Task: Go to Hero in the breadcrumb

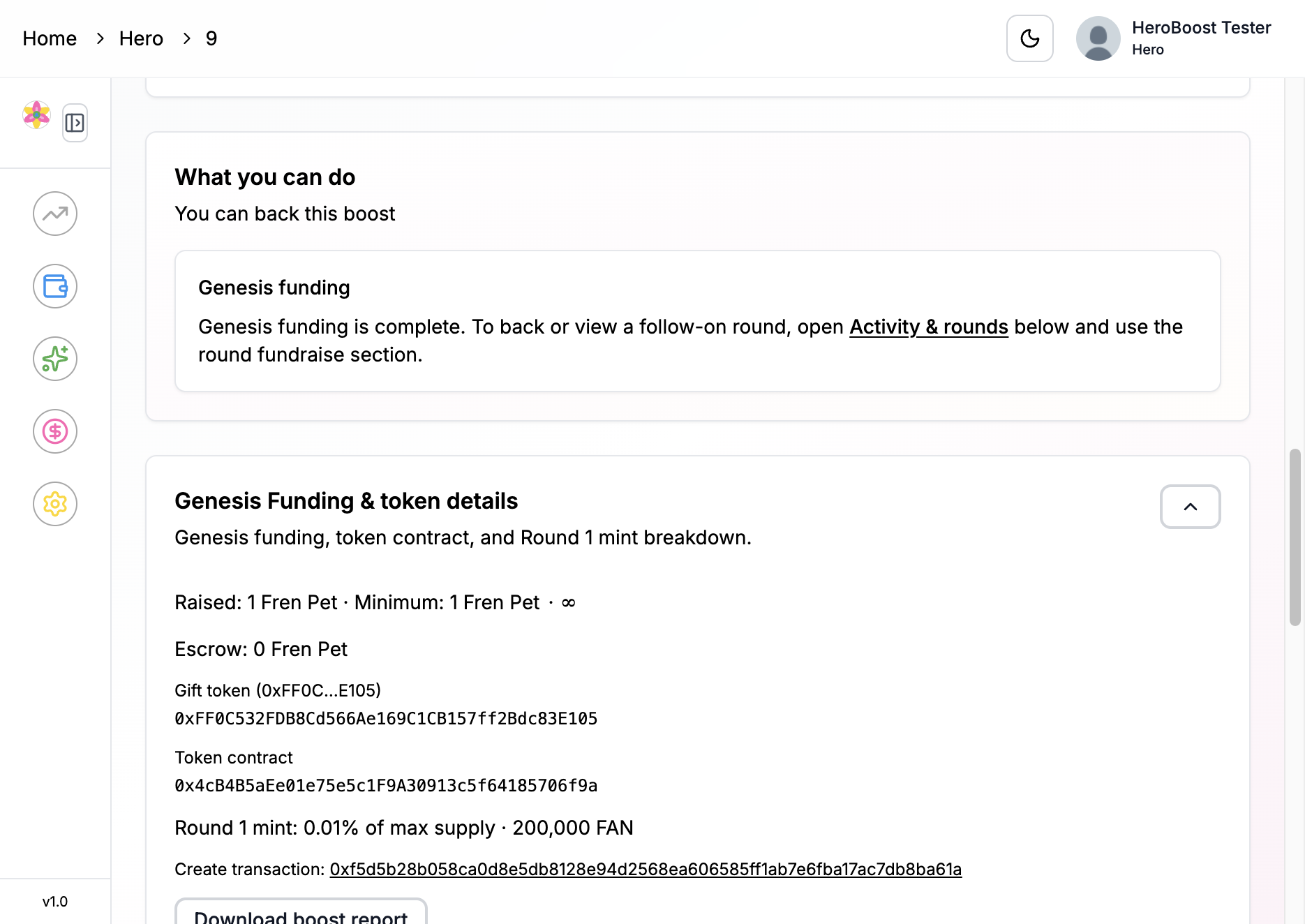Action: [141, 38]
